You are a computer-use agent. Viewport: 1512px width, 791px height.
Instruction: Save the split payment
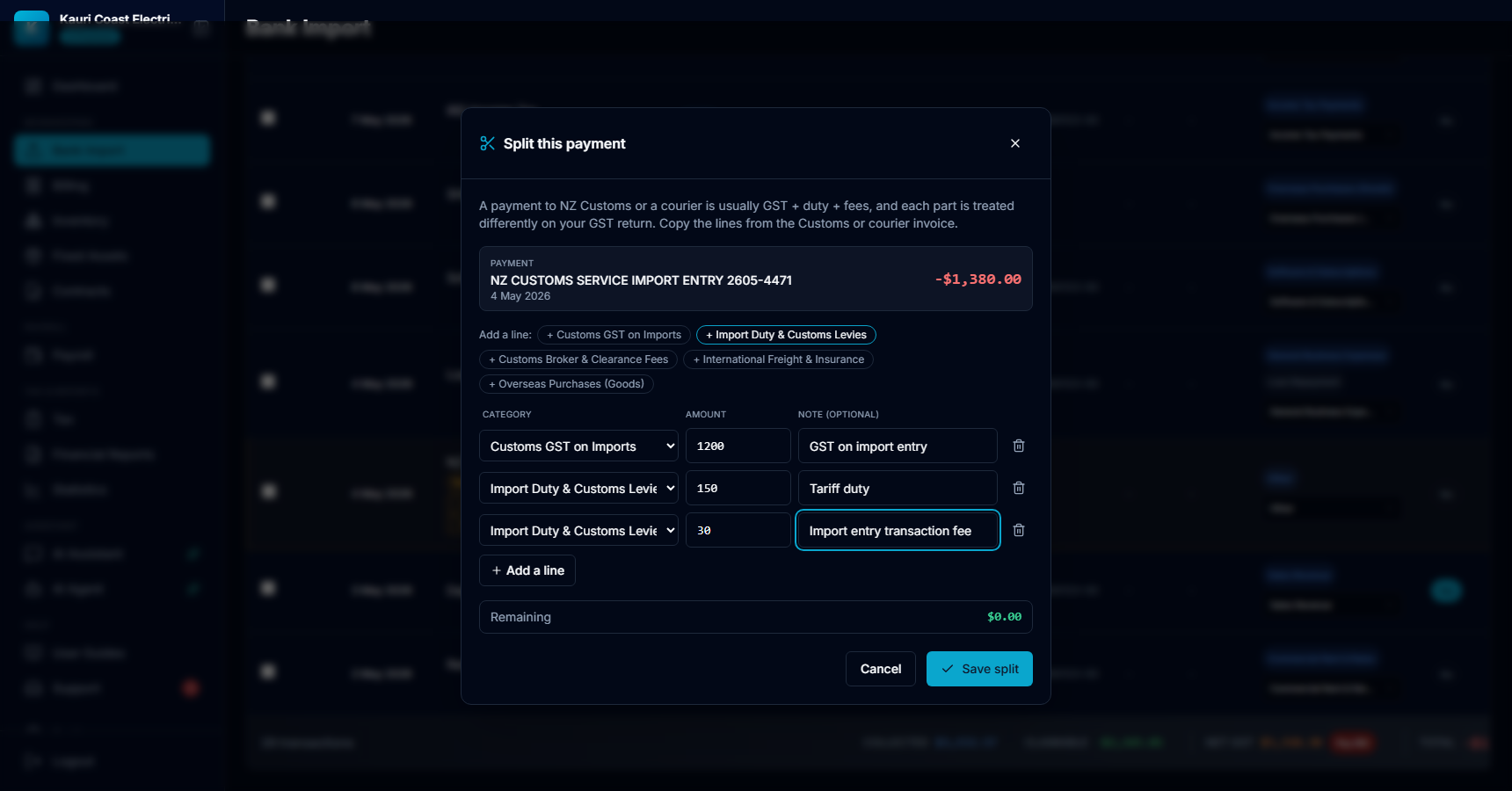point(979,669)
